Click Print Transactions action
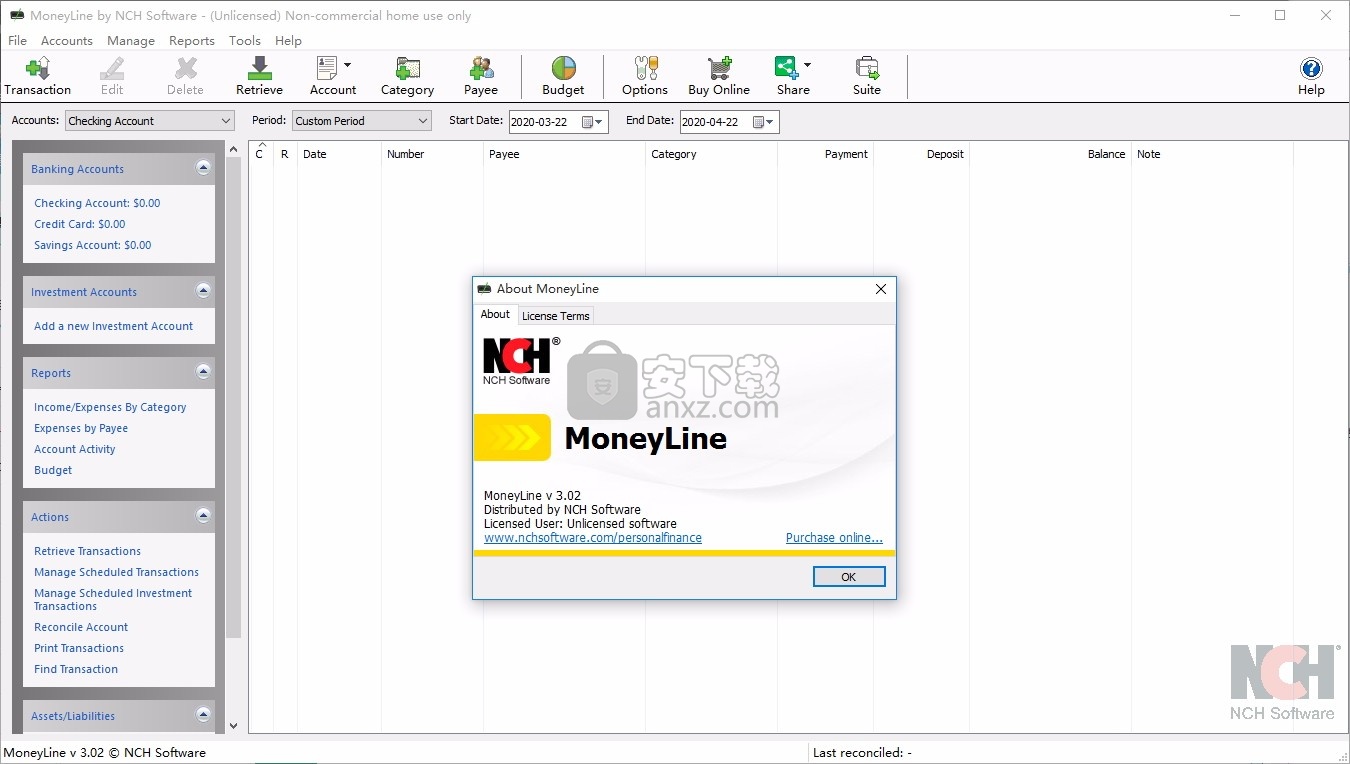 coord(79,648)
